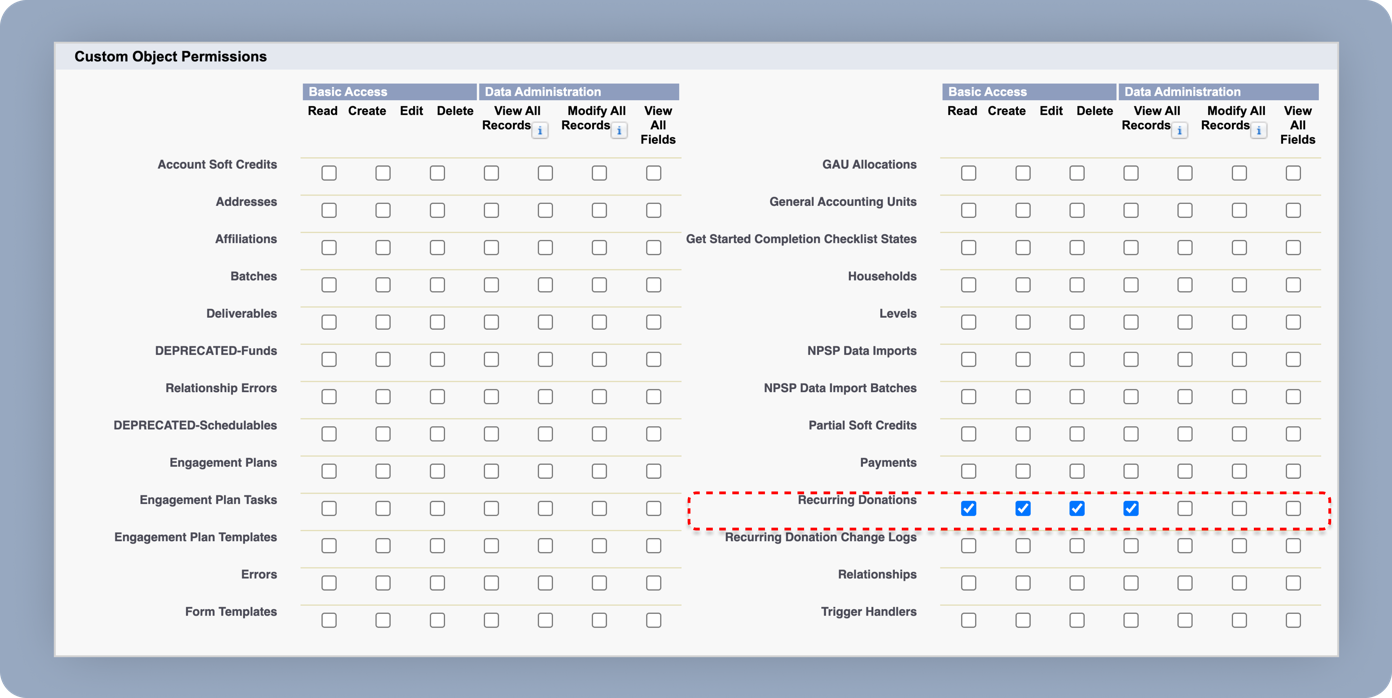1392x698 pixels.
Task: Check Read permission for Payments
Action: pos(968,471)
